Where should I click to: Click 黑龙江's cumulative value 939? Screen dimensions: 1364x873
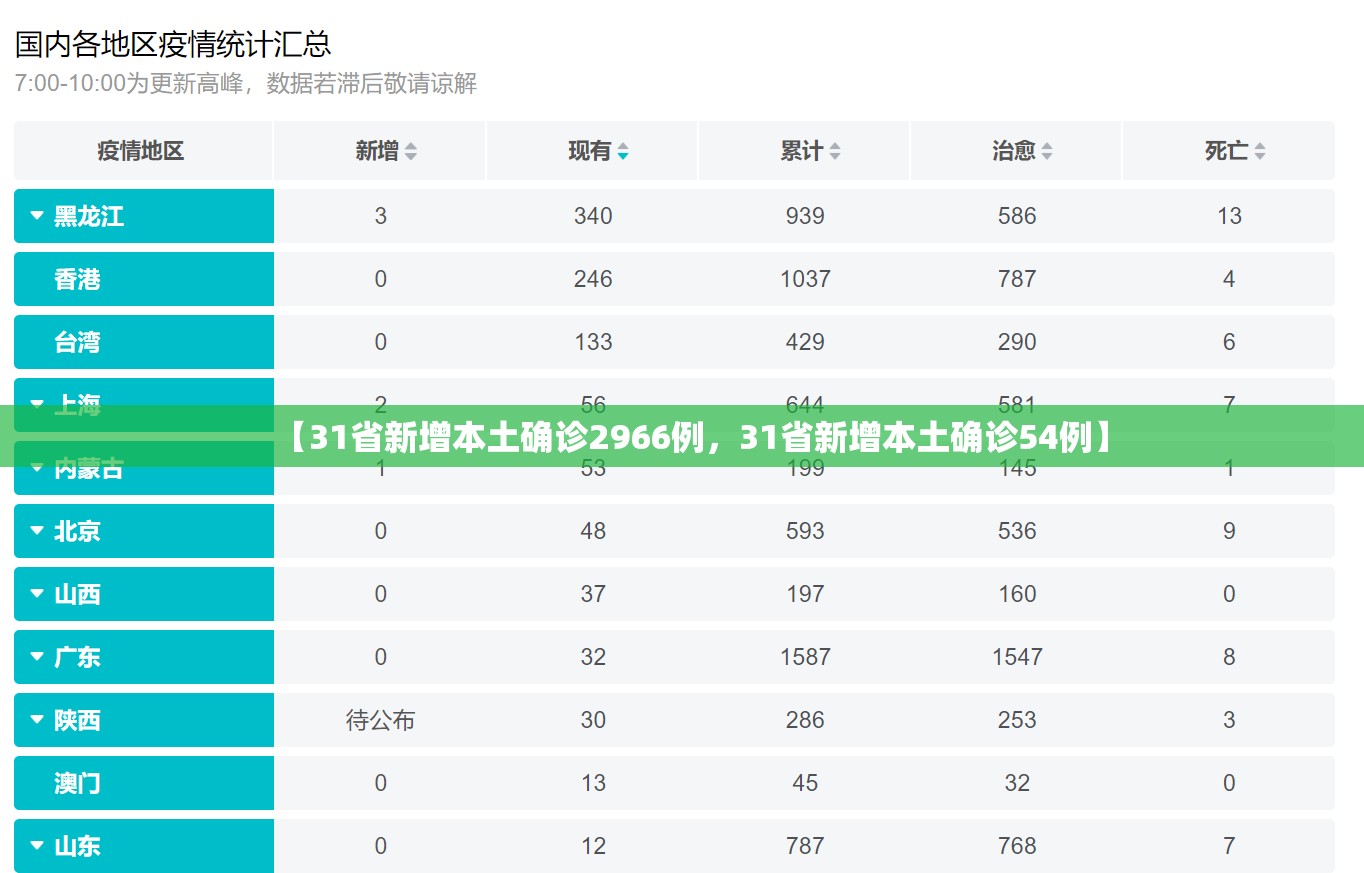[x=805, y=216]
